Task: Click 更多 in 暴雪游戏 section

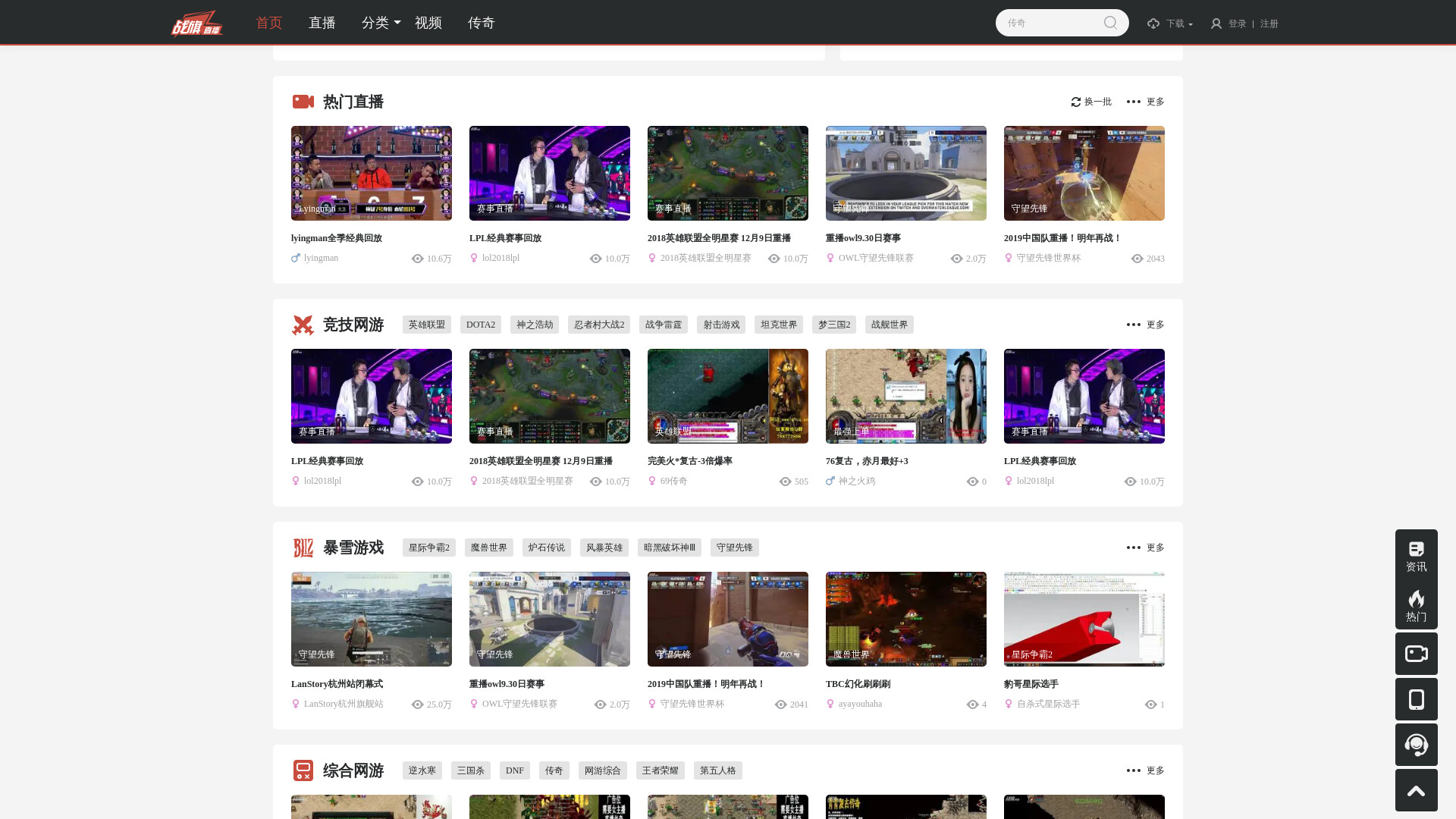Action: pyautogui.click(x=1156, y=548)
